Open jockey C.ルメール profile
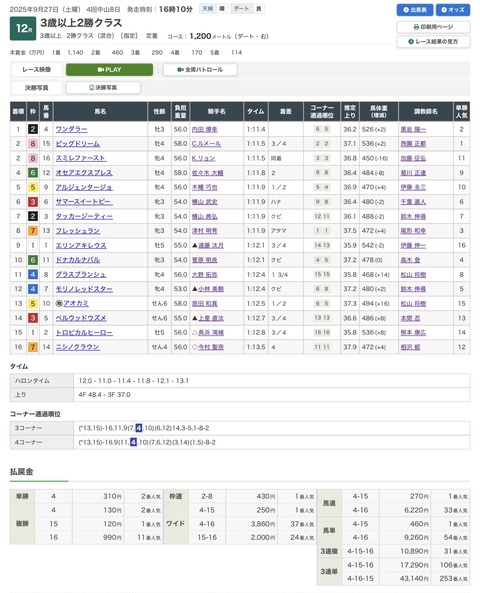Image resolution: width=480 pixels, height=593 pixels. coord(207,144)
